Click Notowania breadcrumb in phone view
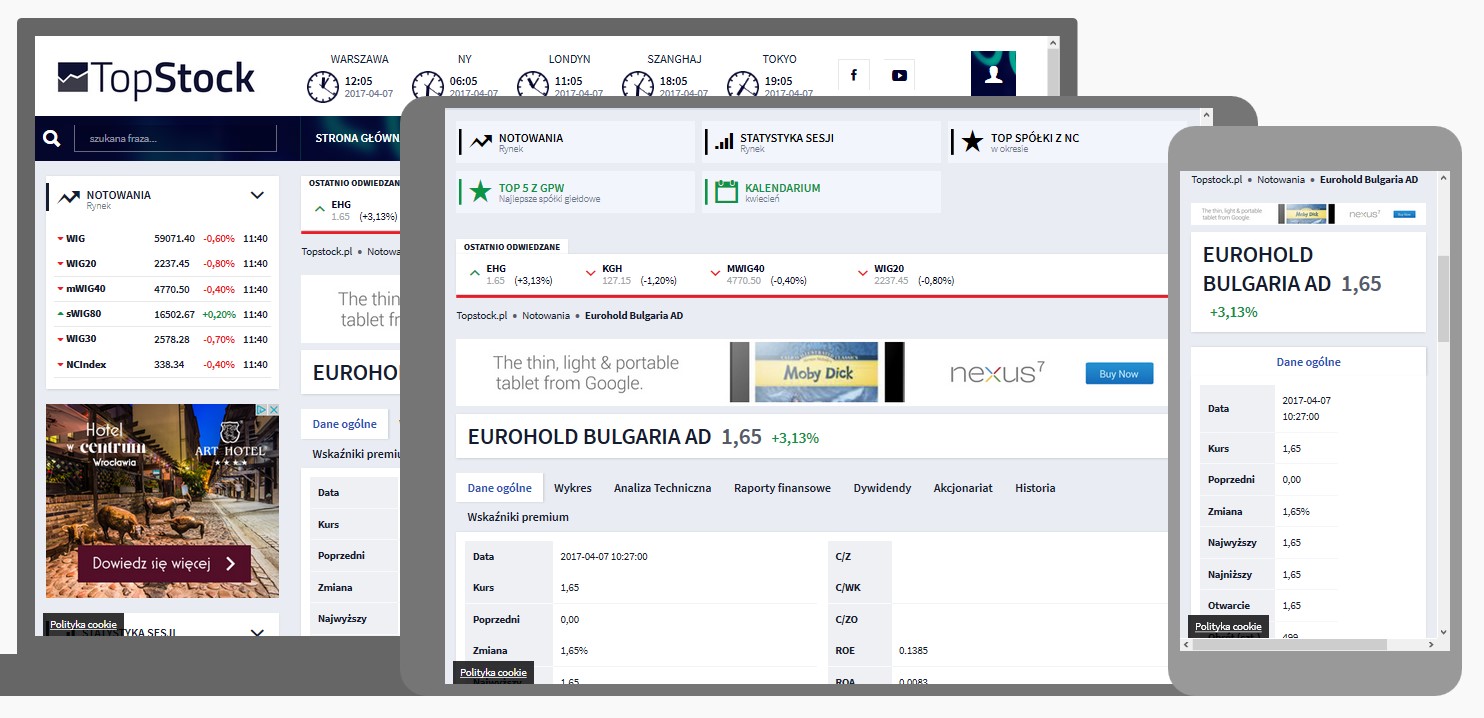Viewport: 1484px width, 718px height. [1281, 180]
